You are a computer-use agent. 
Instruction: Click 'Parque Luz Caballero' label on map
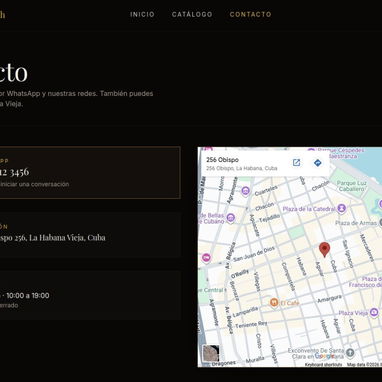coord(351,186)
